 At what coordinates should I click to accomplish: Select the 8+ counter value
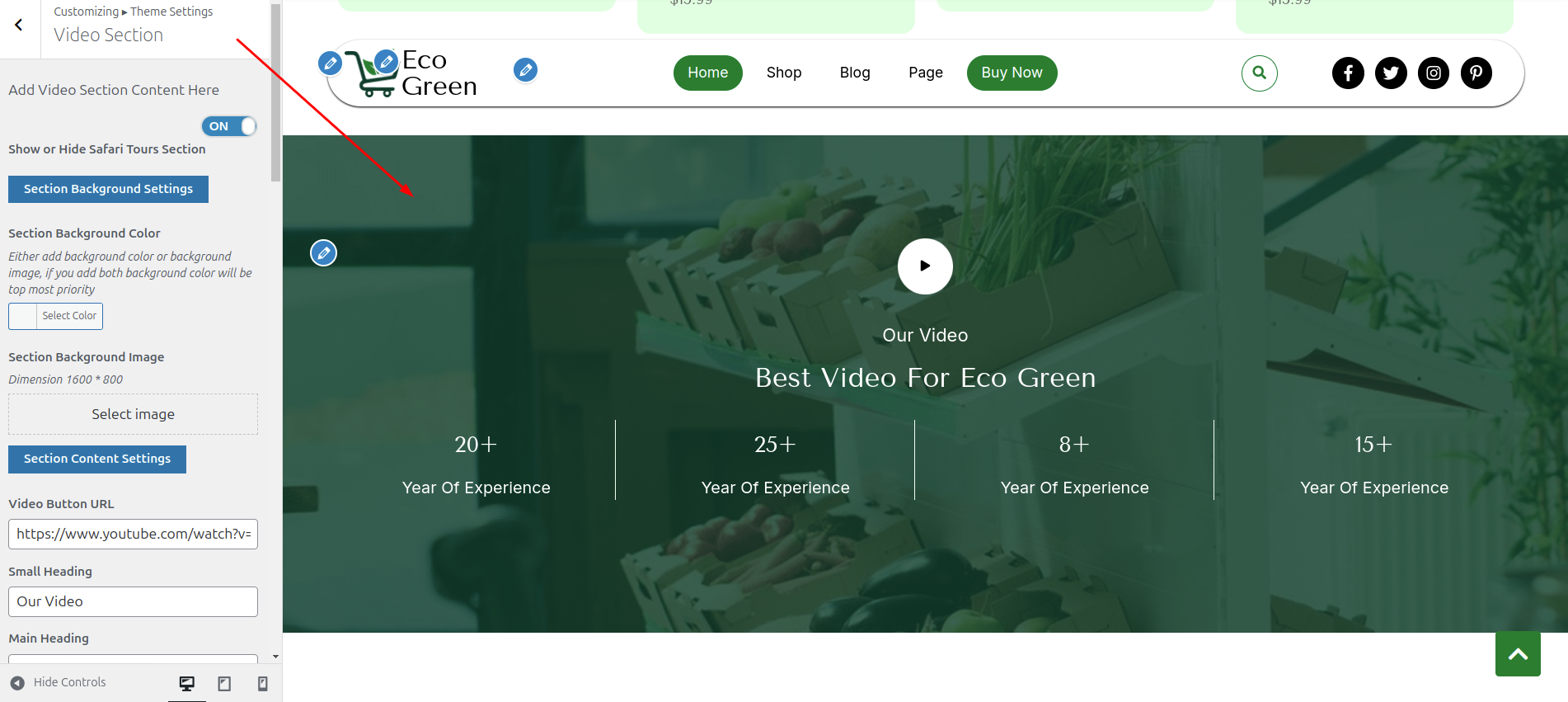coord(1074,445)
